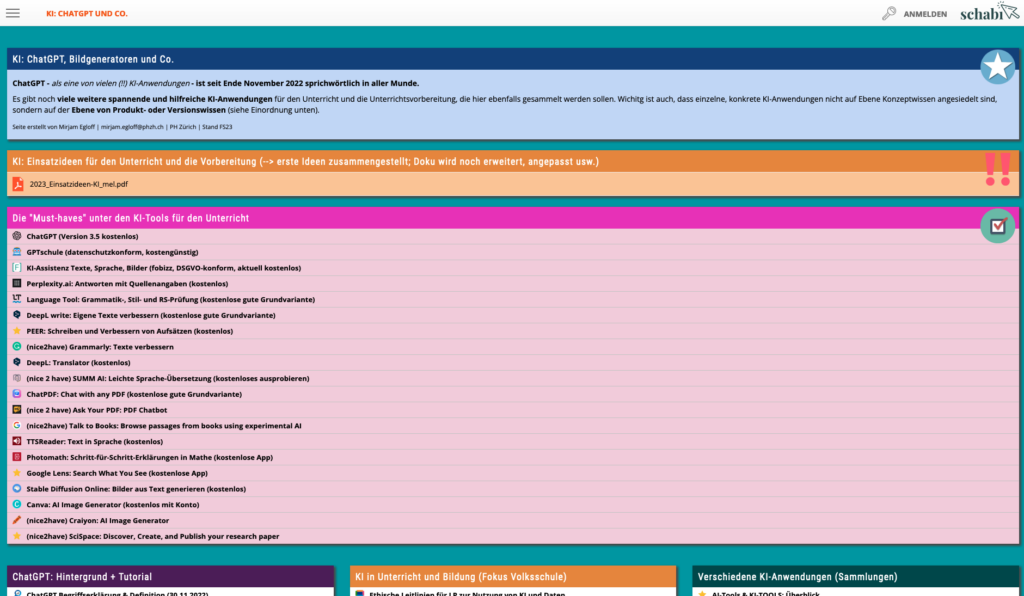This screenshot has height=596, width=1024.
Task: Click the DeepL write icon
Action: point(17,315)
